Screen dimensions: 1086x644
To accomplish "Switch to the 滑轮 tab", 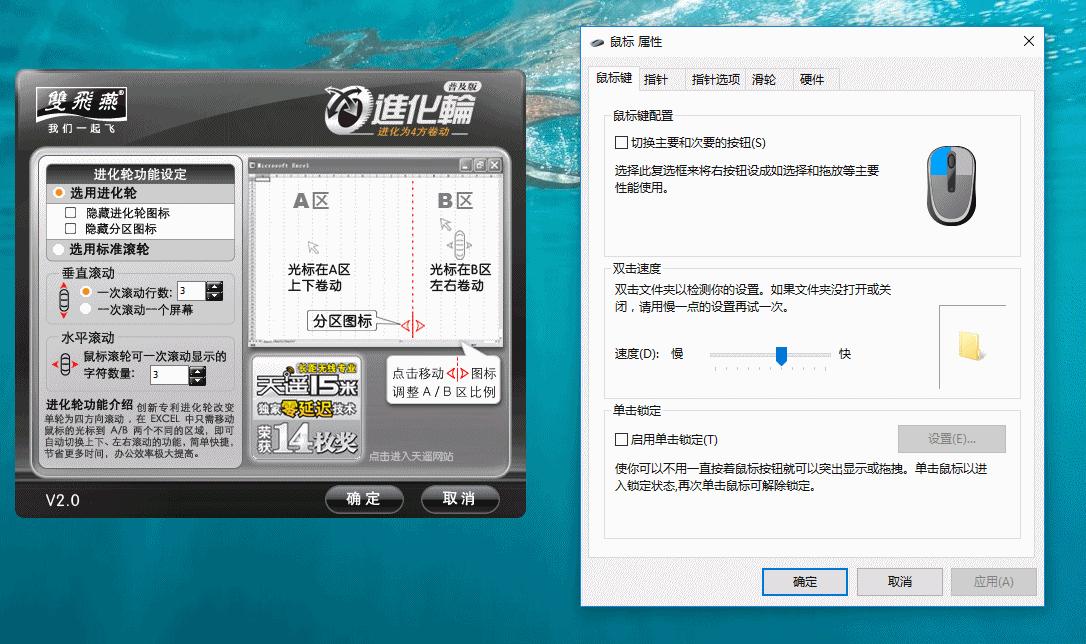I will pyautogui.click(x=765, y=78).
